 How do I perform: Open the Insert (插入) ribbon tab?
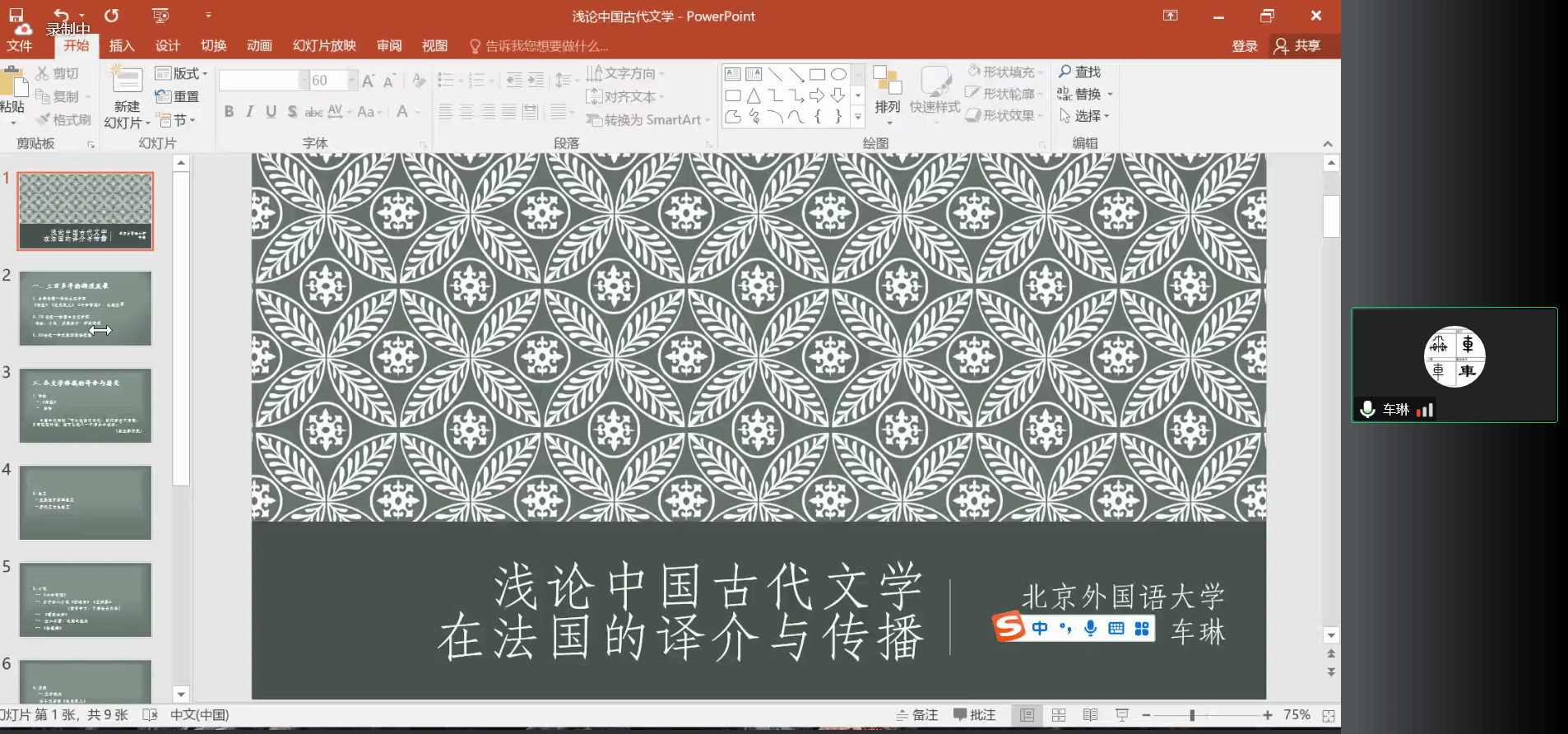coord(121,45)
